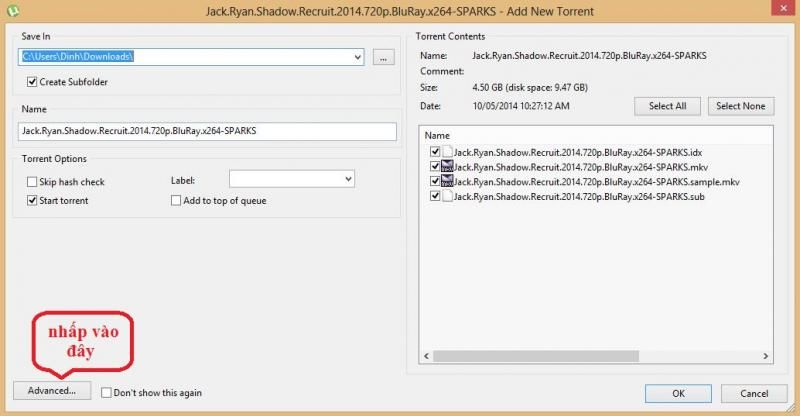Click the Select None button
Viewport: 800px width, 416px height.
pos(741,106)
